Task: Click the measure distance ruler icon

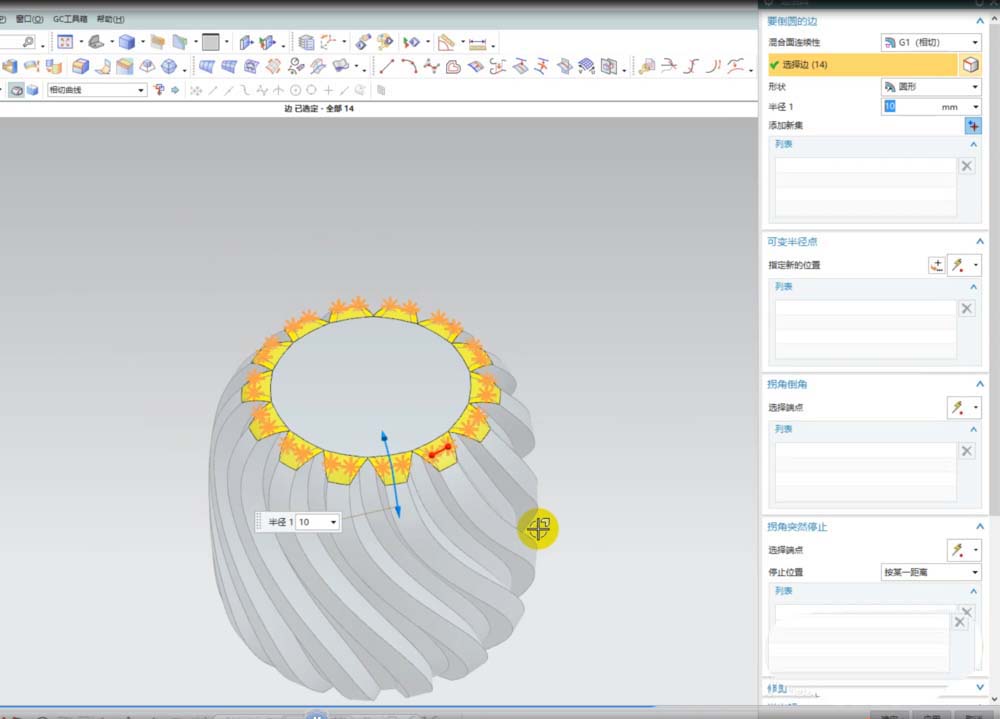Action: click(480, 43)
